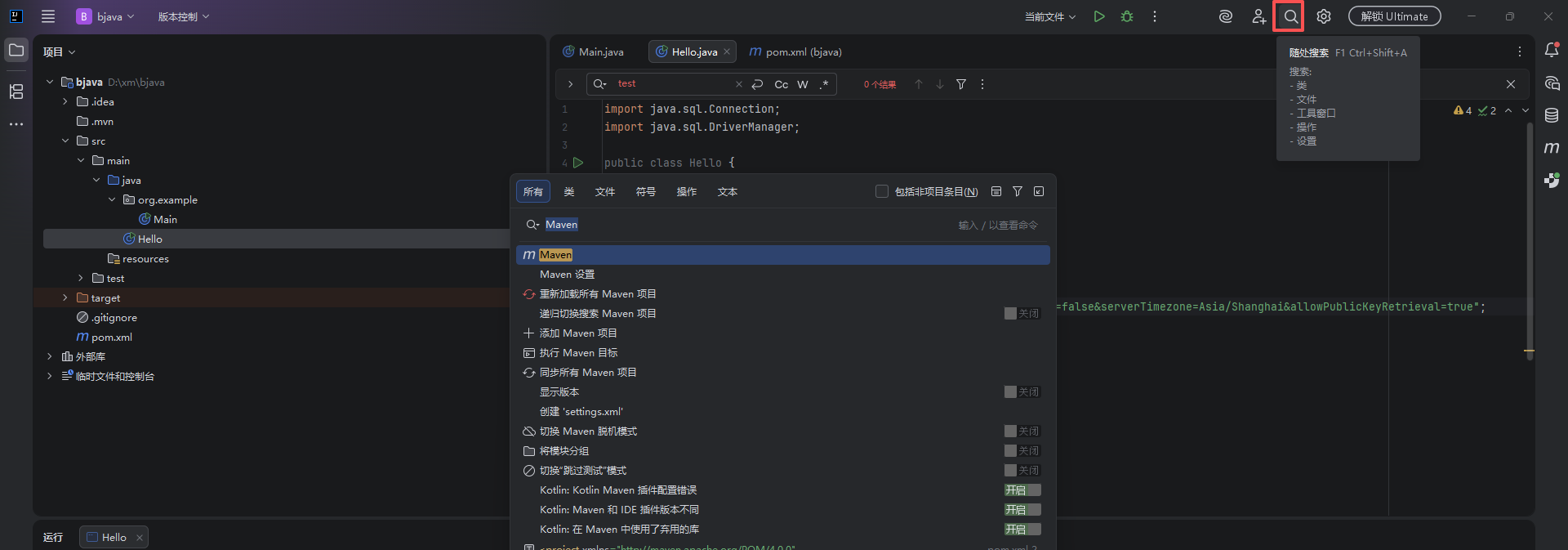1568x550 pixels.
Task: Check include non-project items box
Action: [882, 191]
